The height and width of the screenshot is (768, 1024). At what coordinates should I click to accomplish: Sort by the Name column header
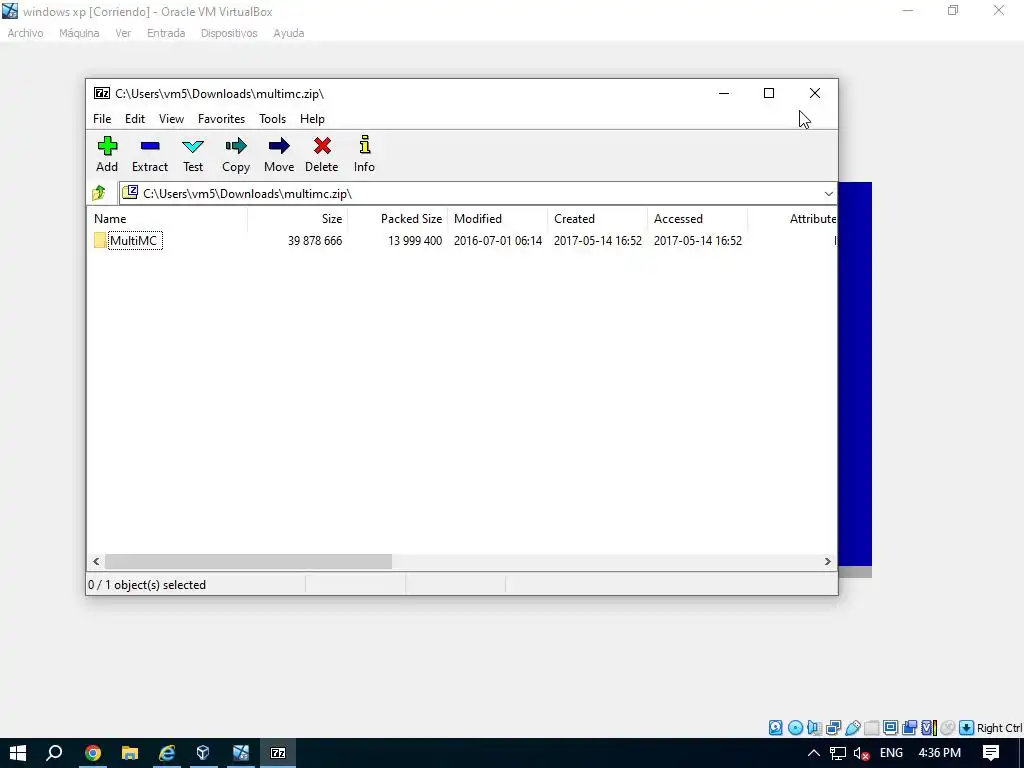point(167,219)
